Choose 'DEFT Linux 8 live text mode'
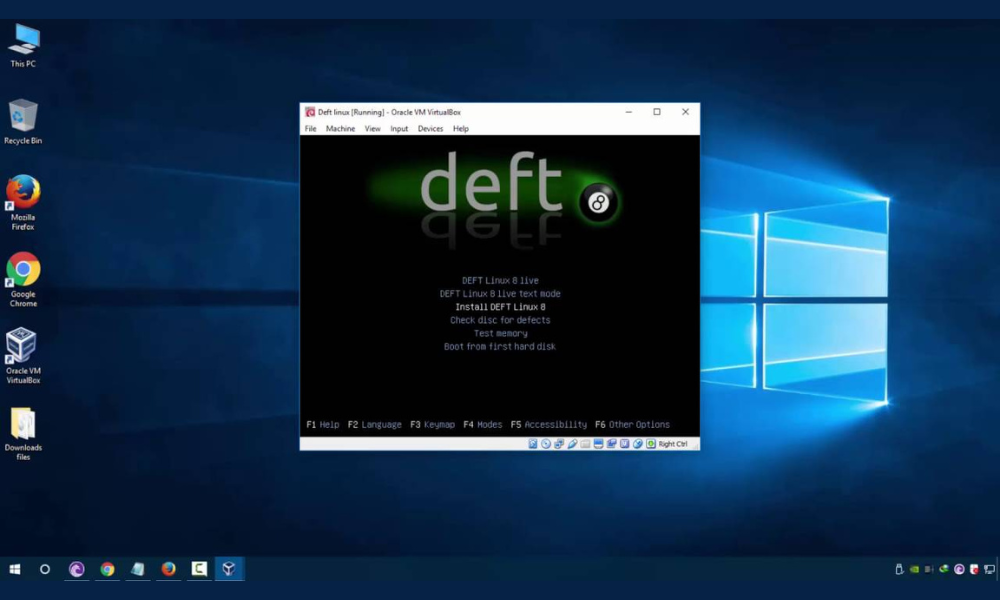 coord(500,294)
